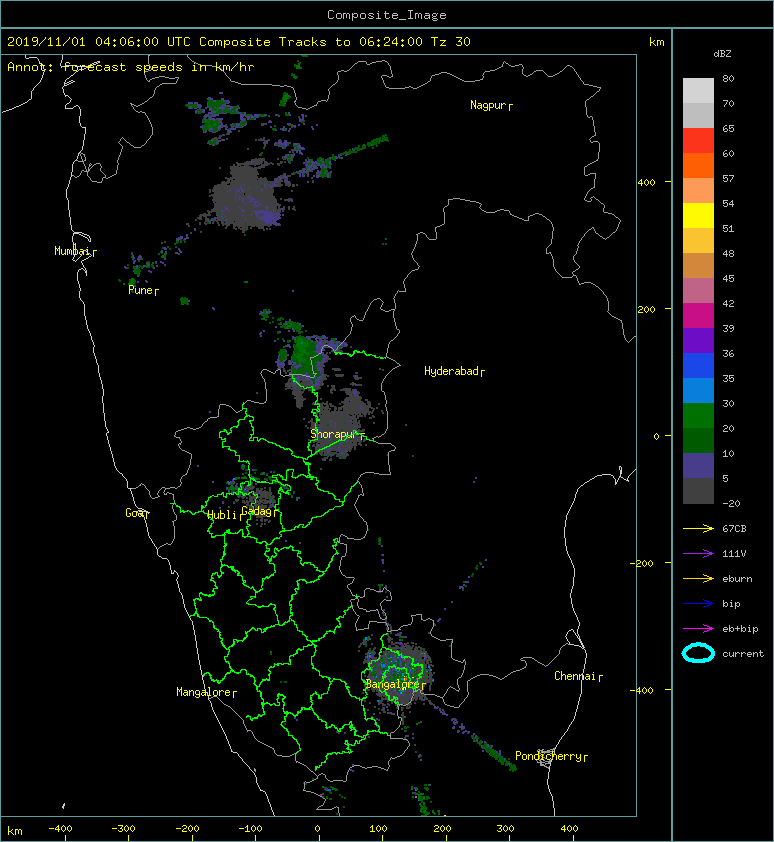Click the timestamp 2019/11/01 04:06:00 UTC header
The height and width of the screenshot is (842, 774).
click(x=99, y=42)
